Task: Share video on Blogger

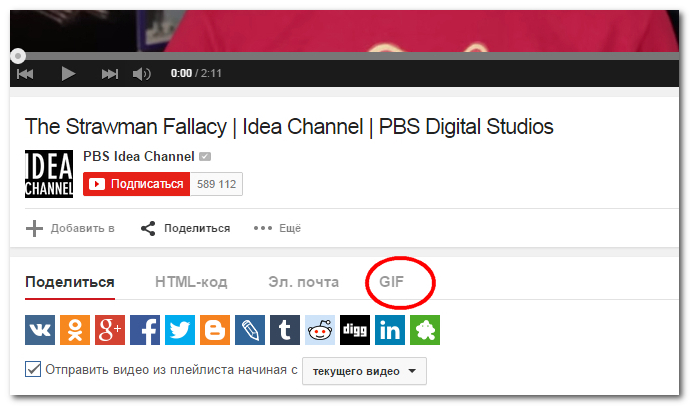Action: point(215,330)
